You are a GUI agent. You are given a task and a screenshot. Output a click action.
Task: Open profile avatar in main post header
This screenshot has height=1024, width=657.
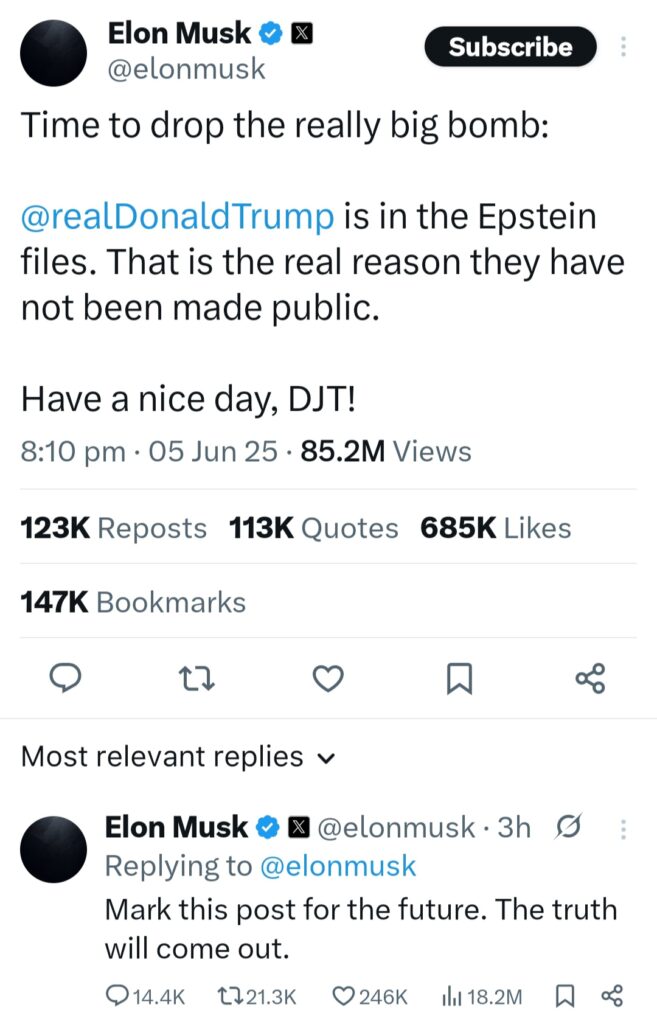pos(54,53)
